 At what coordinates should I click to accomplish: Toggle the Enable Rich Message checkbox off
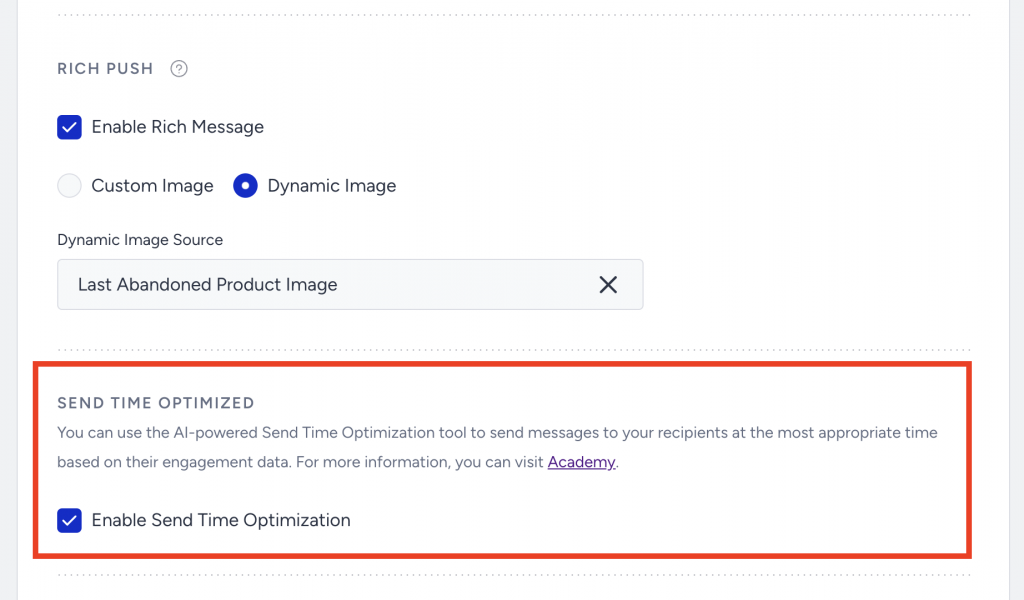[x=69, y=127]
